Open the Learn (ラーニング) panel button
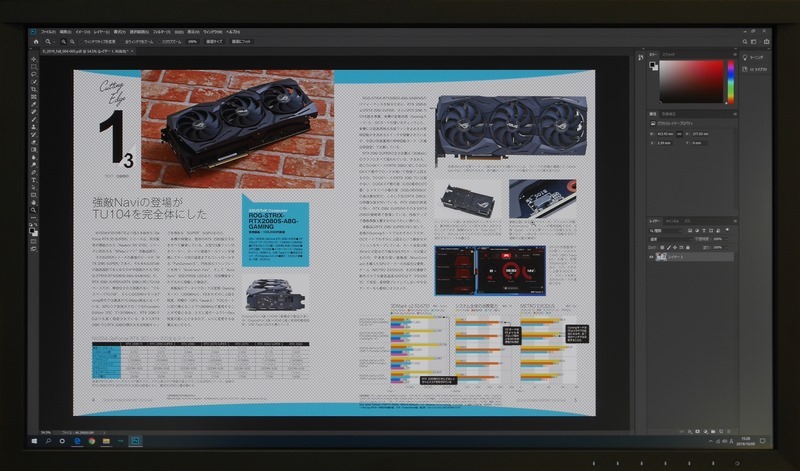This screenshot has width=800, height=471. point(753,57)
